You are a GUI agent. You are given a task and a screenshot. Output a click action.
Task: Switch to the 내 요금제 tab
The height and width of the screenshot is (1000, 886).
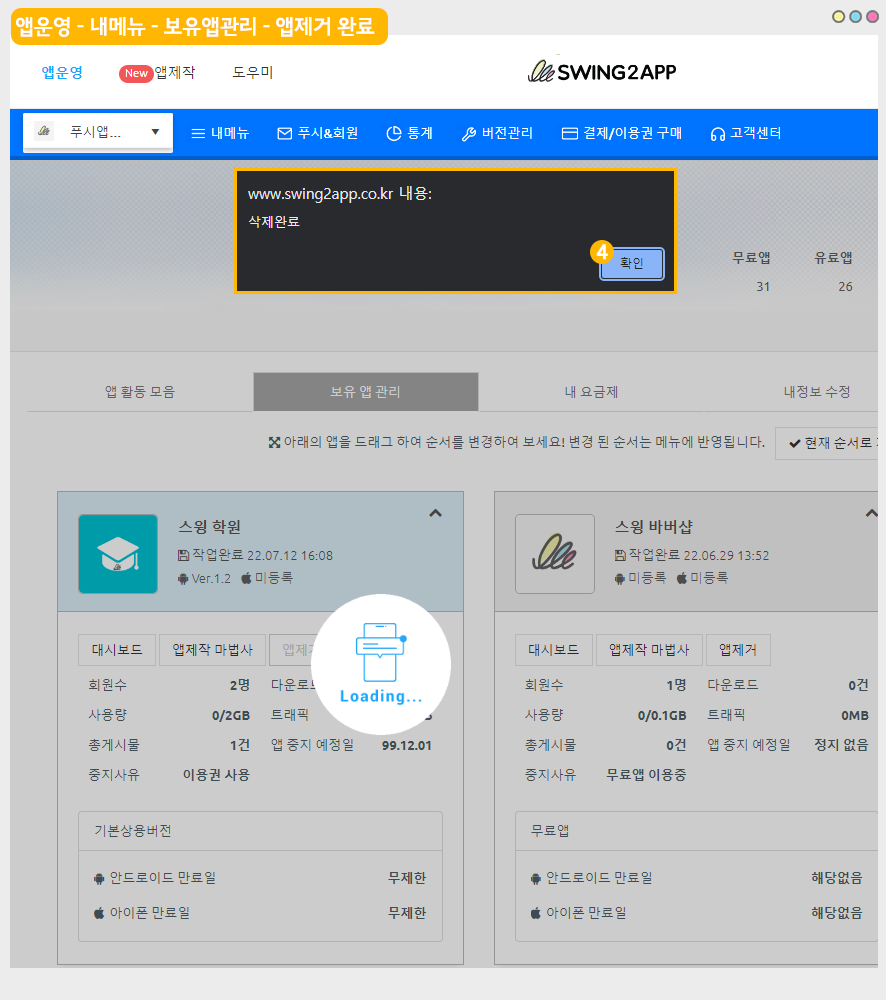tap(591, 392)
